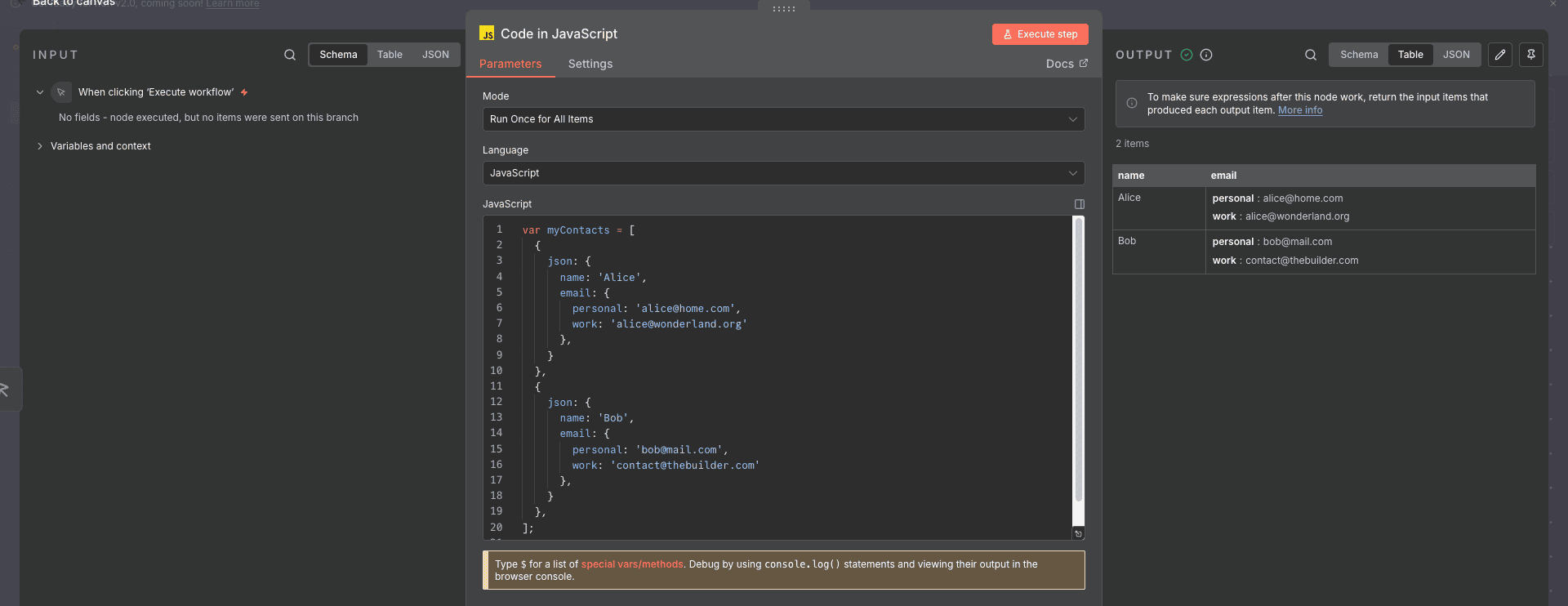This screenshot has height=606, width=1568.
Task: Click the pin output data icon
Action: (1531, 55)
